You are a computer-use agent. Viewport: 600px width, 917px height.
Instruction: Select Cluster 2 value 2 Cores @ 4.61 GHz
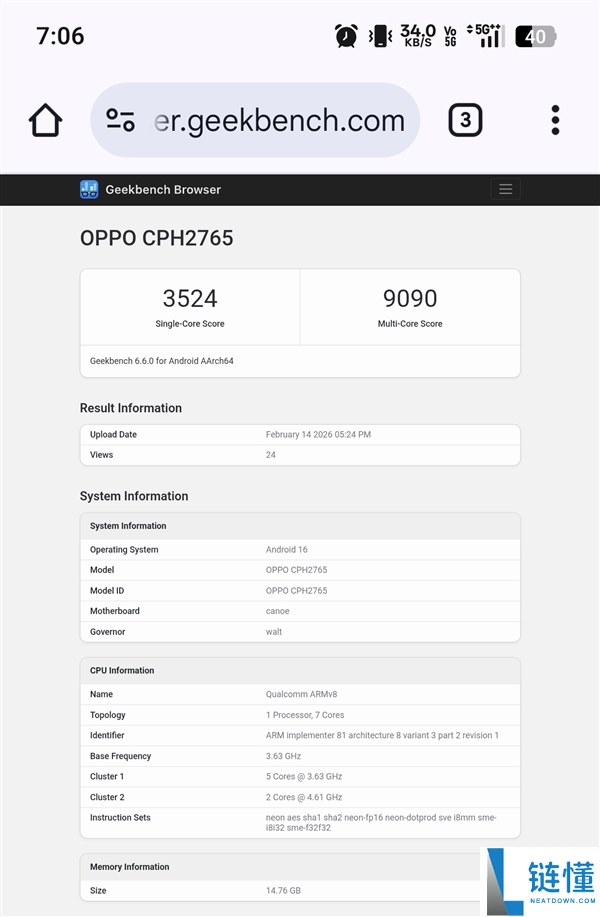tap(304, 797)
